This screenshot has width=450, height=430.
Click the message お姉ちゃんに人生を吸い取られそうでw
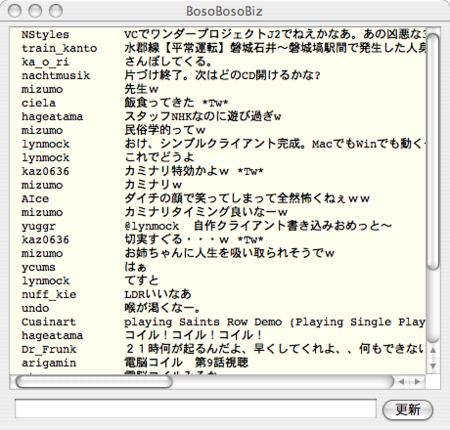click(229, 253)
